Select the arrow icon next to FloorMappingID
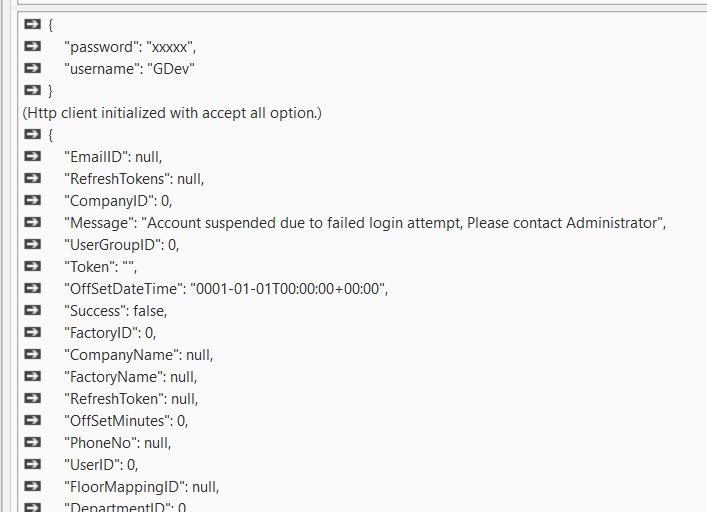Screen dimensions: 707x512 [x=32, y=486]
